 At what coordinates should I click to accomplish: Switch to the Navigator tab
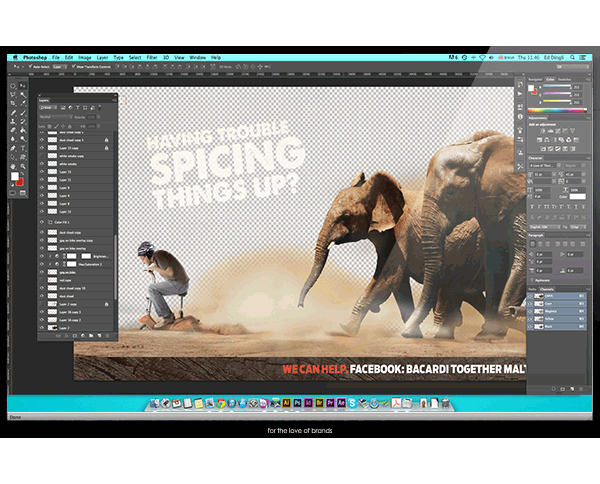pos(535,79)
